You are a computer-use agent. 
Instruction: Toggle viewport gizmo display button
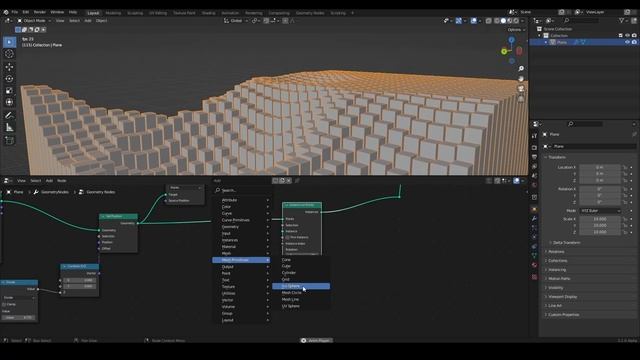pos(459,21)
